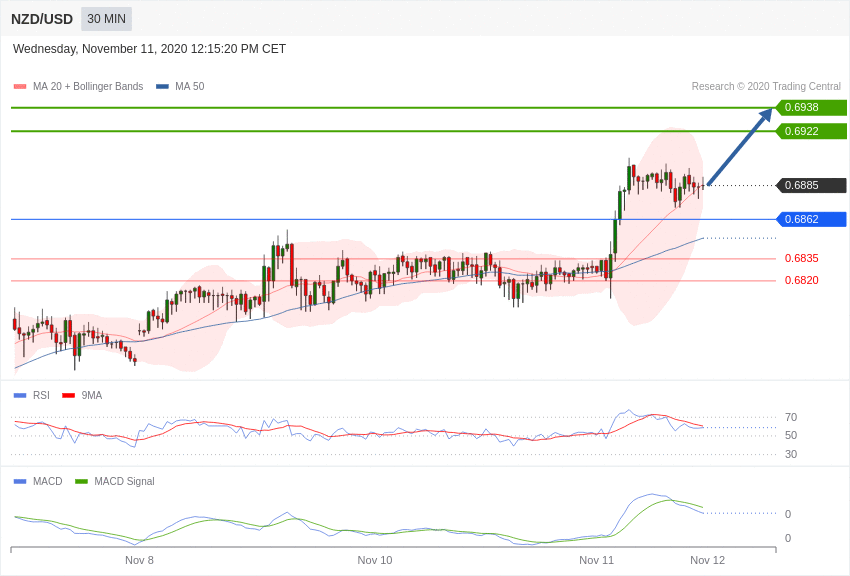850x576 pixels.
Task: Click the 9MA red legend swatch
Action: coord(69,396)
